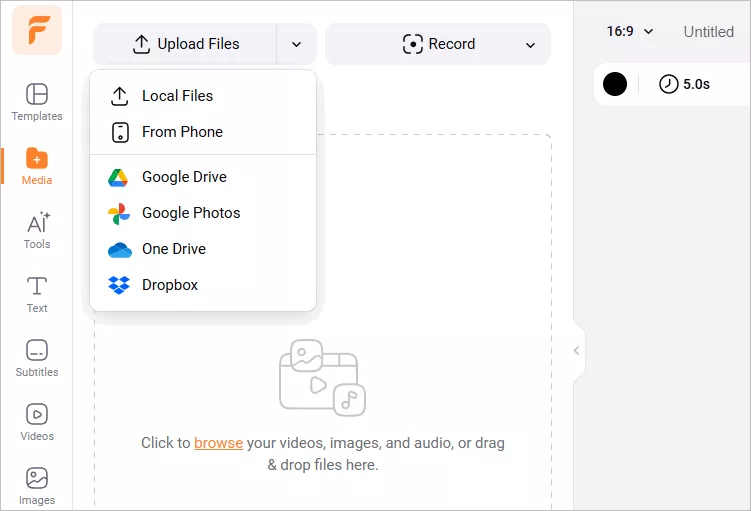Open the Videos sidebar panel
The image size is (751, 511).
point(37,422)
